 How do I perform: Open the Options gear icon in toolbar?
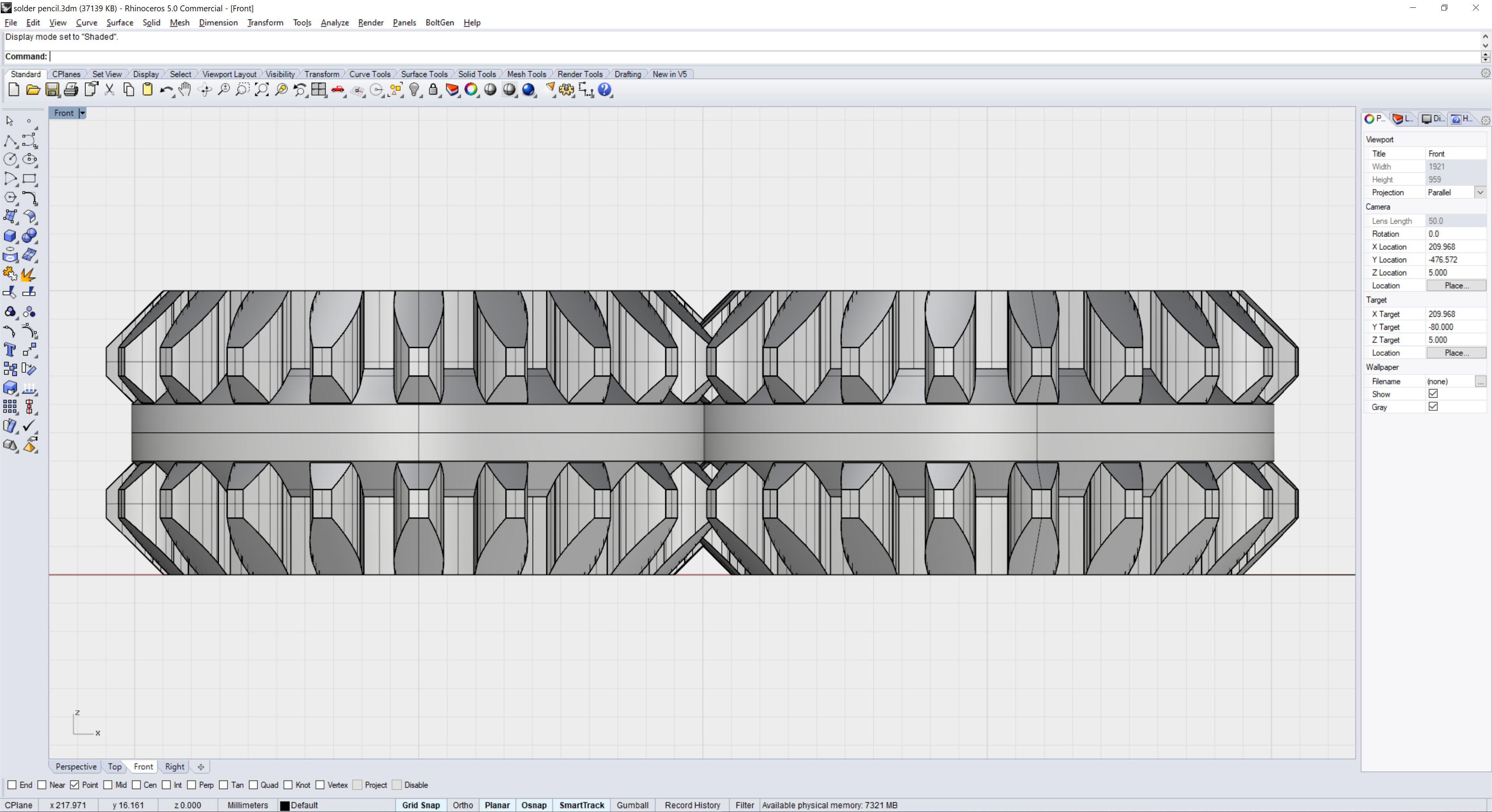tap(566, 90)
